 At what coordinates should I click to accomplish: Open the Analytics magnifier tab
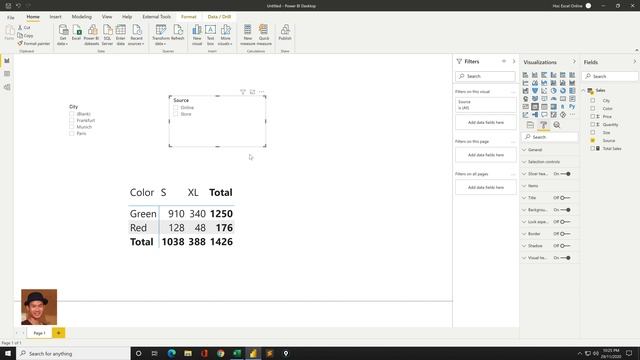pyautogui.click(x=556, y=125)
